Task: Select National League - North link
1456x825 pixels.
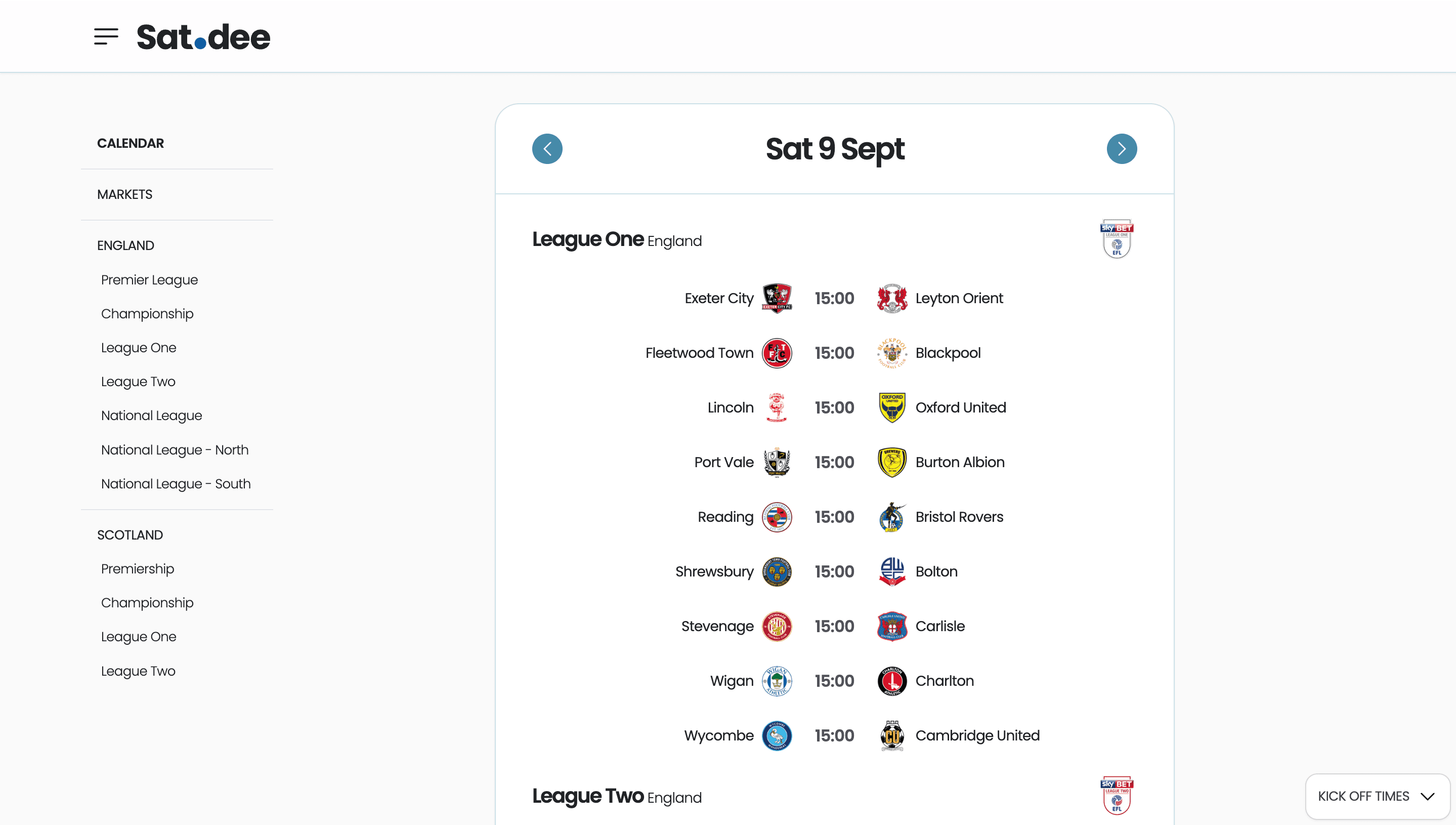Action: pyautogui.click(x=175, y=450)
